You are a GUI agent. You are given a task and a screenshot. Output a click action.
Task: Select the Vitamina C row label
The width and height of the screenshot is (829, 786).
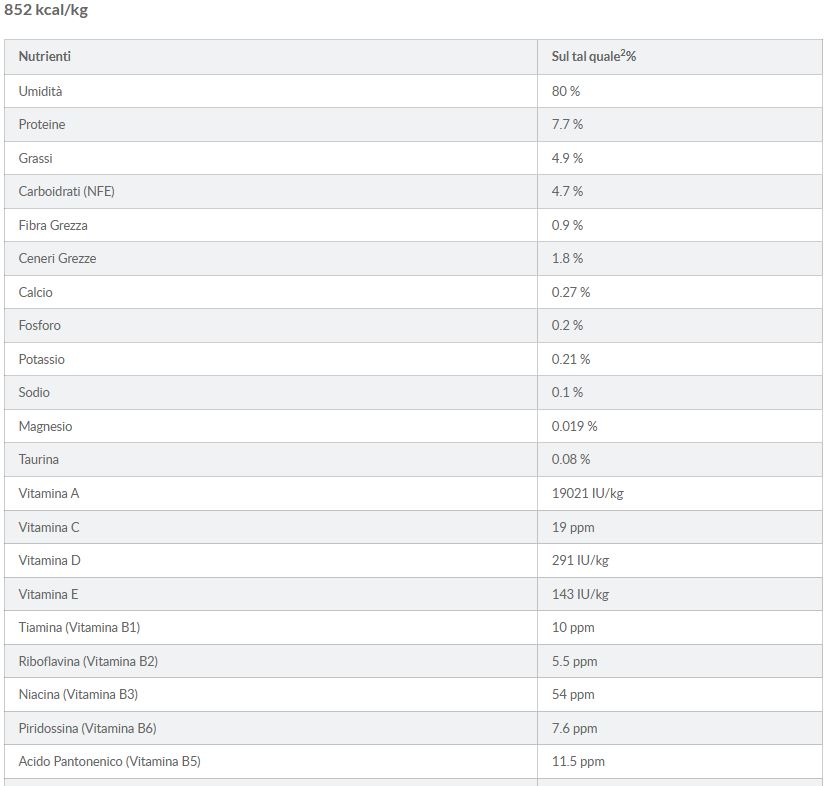point(49,527)
